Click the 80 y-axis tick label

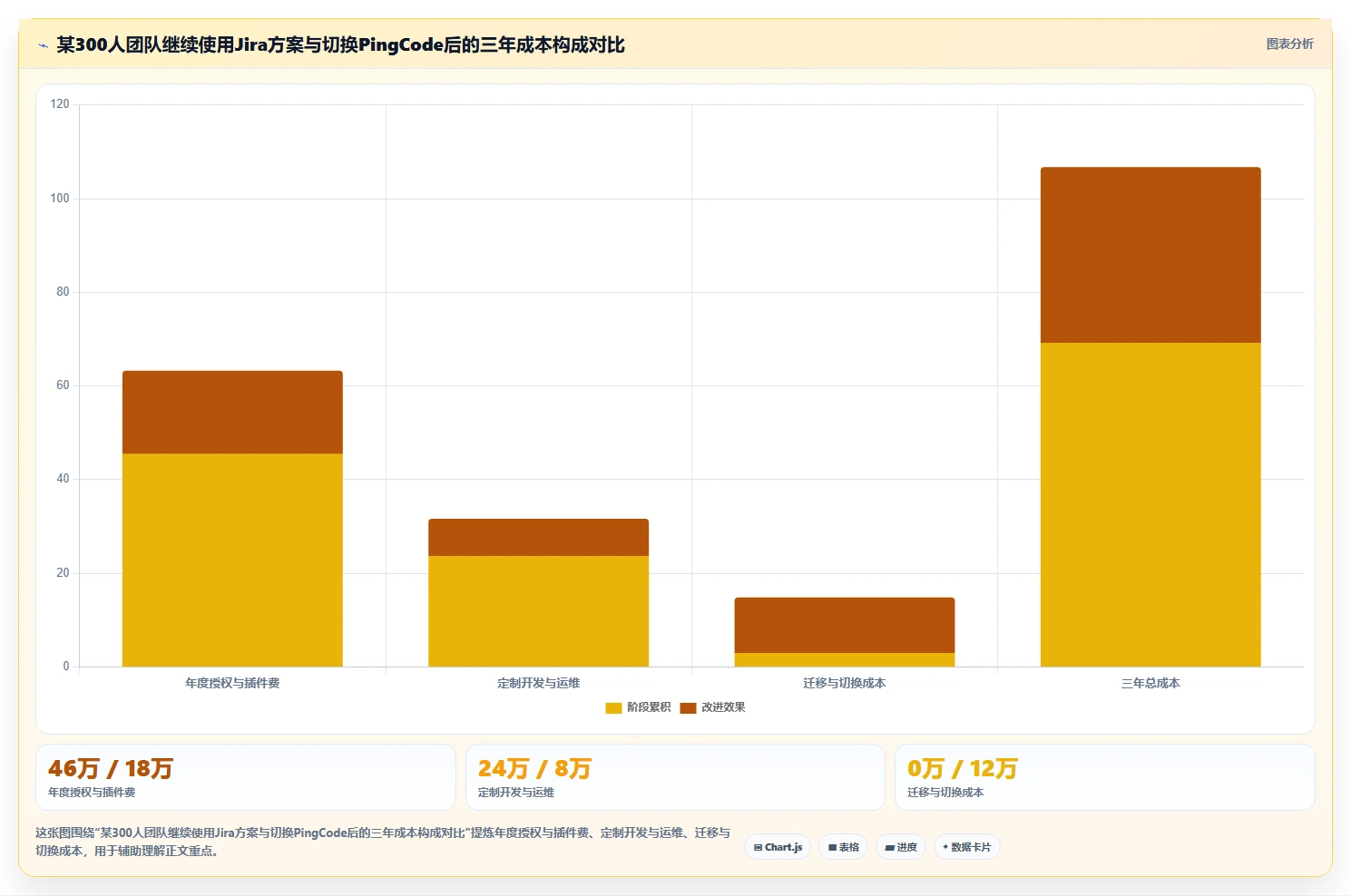[63, 292]
